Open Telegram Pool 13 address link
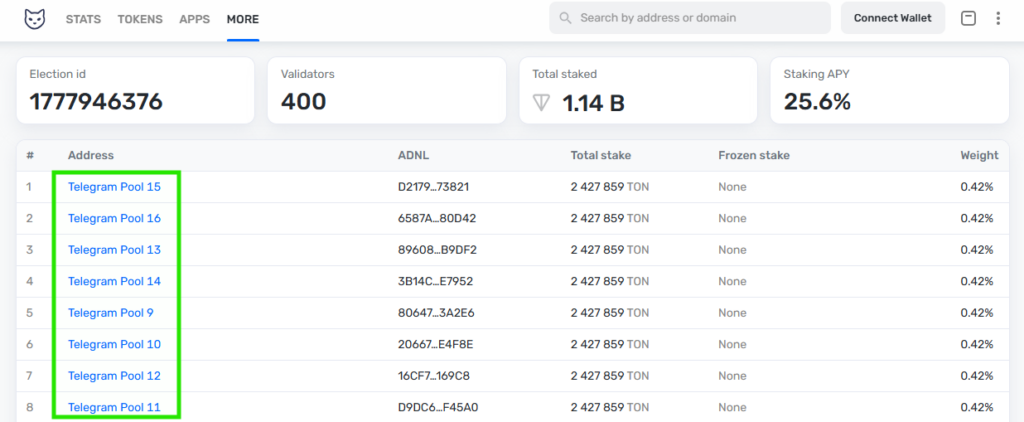 114,250
